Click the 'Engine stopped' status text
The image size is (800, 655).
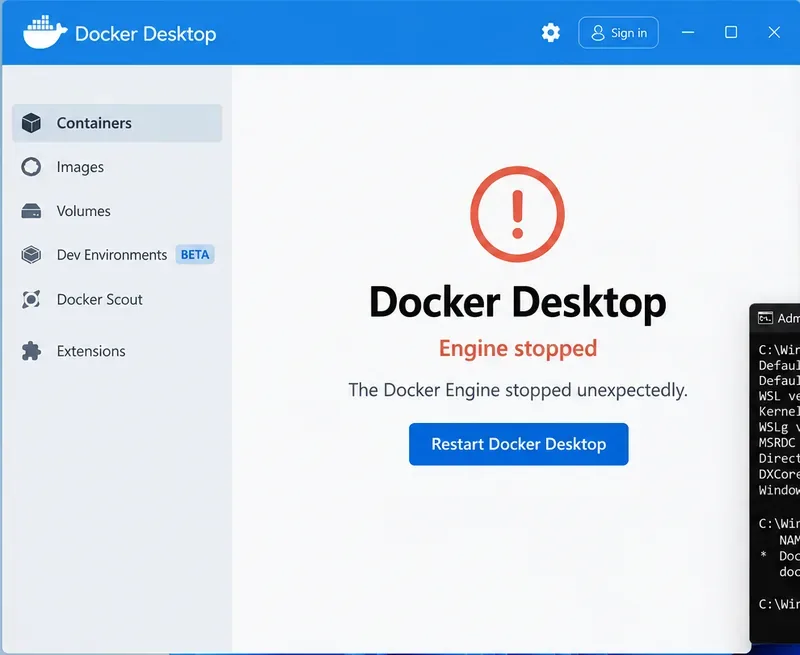click(518, 348)
